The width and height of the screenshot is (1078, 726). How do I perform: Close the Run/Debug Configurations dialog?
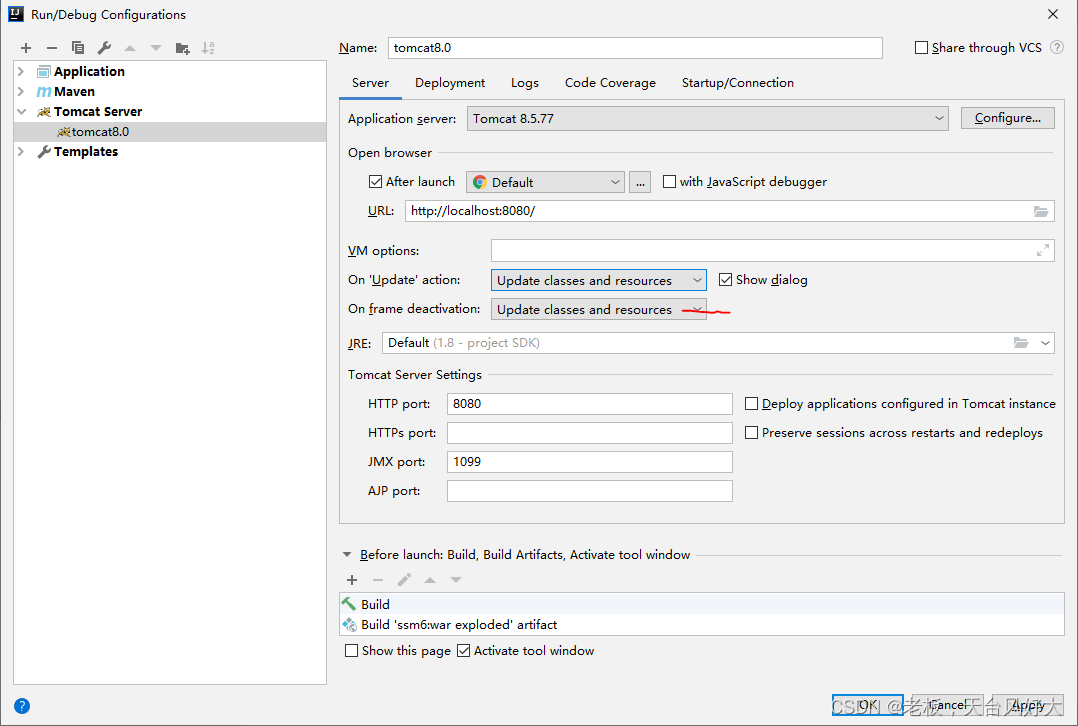click(x=1053, y=14)
